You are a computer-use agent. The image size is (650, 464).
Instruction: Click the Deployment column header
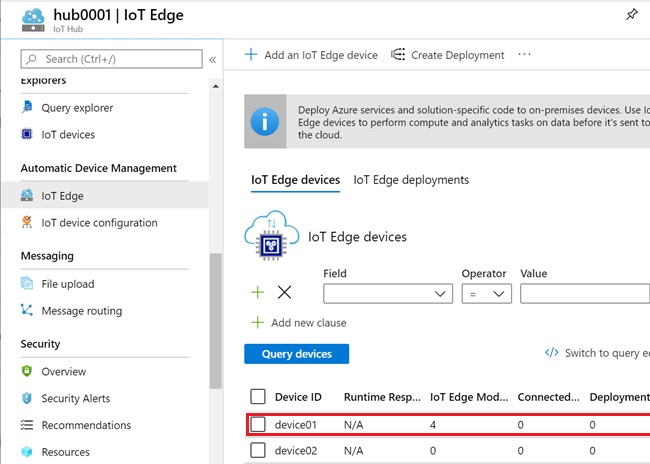(620, 397)
